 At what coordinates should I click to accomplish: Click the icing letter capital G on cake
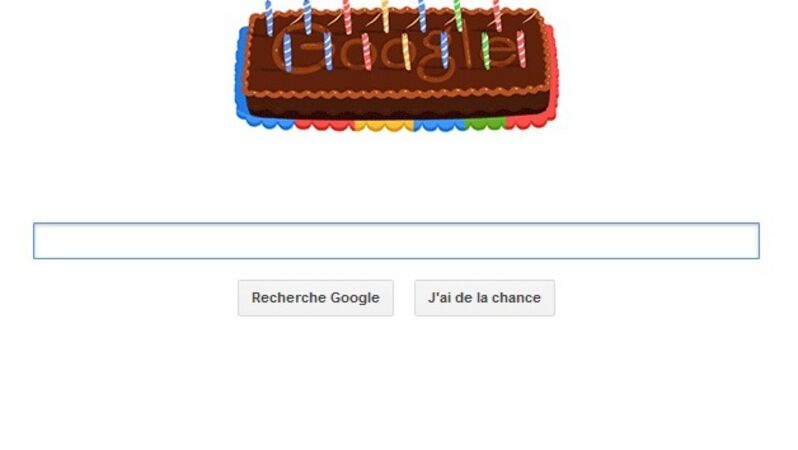[x=299, y=49]
